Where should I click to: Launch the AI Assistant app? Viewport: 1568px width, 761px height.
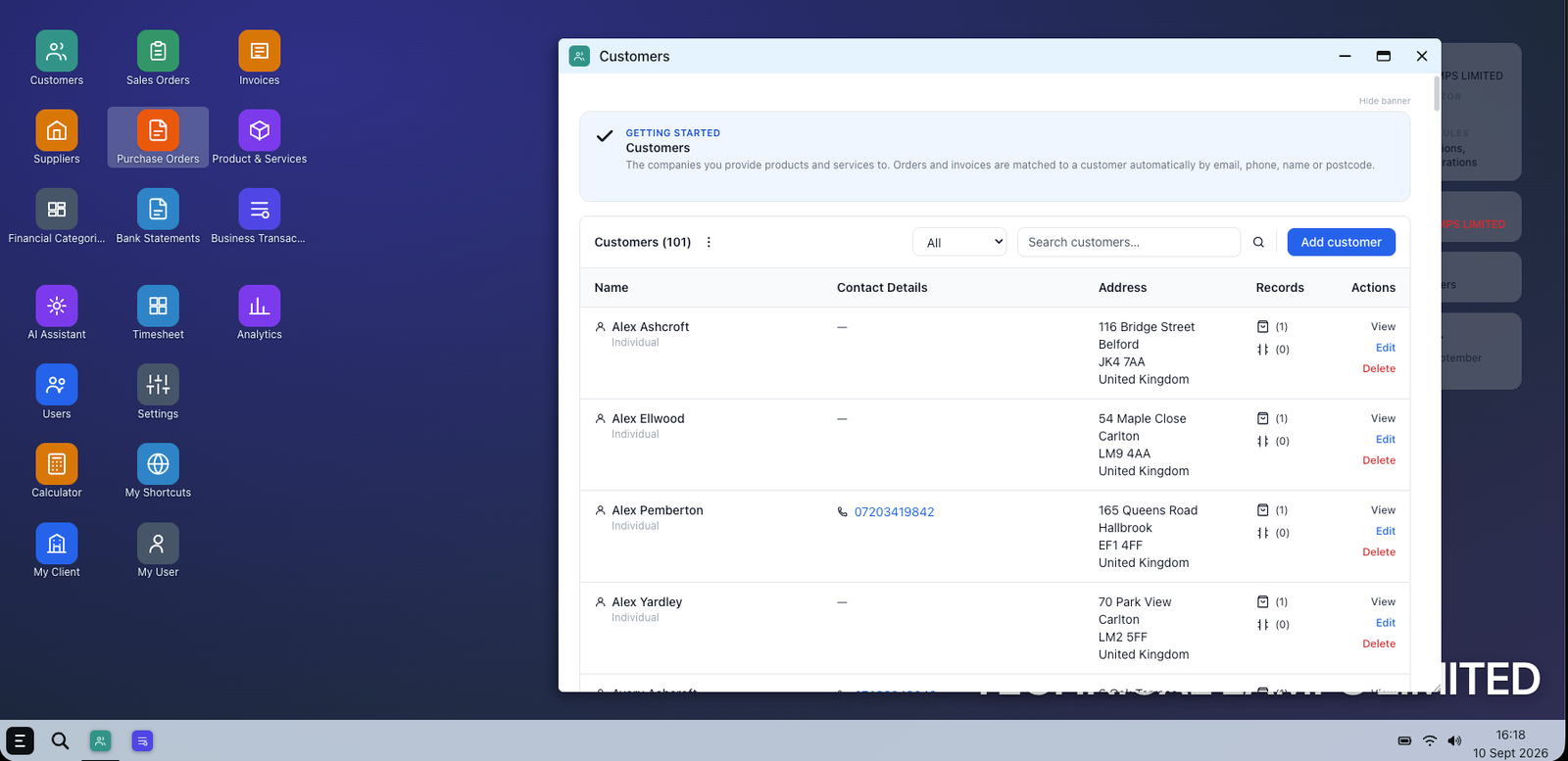pos(57,313)
